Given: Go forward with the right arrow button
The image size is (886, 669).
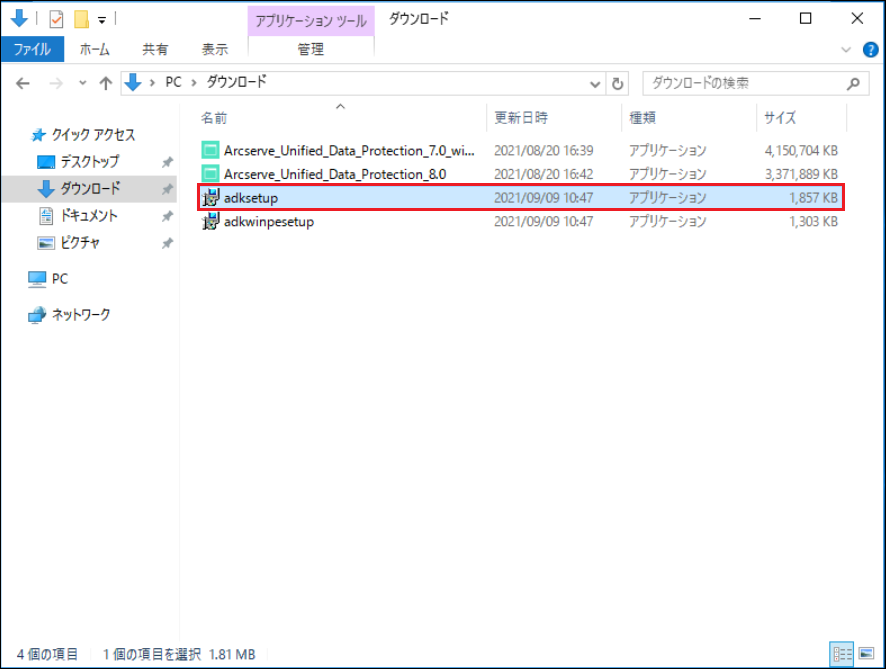Looking at the screenshot, I should click(56, 84).
